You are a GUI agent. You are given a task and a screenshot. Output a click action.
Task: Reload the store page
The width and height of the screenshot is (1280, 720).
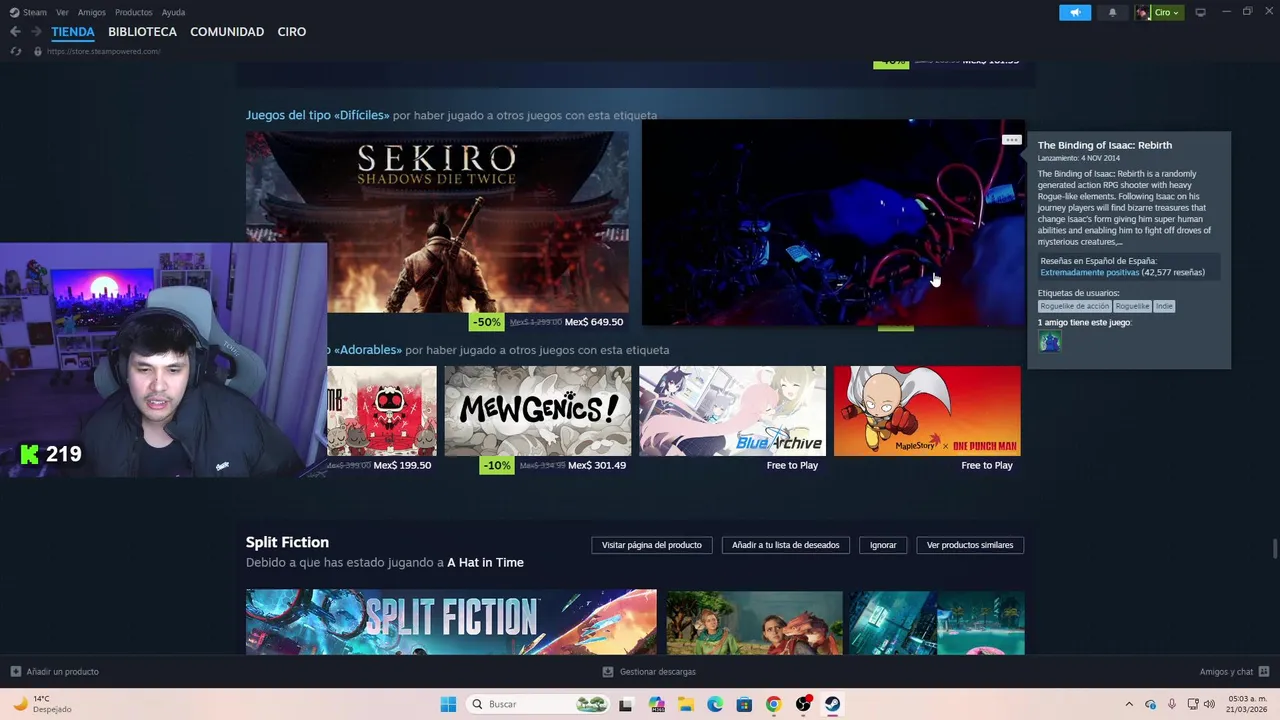pos(16,51)
